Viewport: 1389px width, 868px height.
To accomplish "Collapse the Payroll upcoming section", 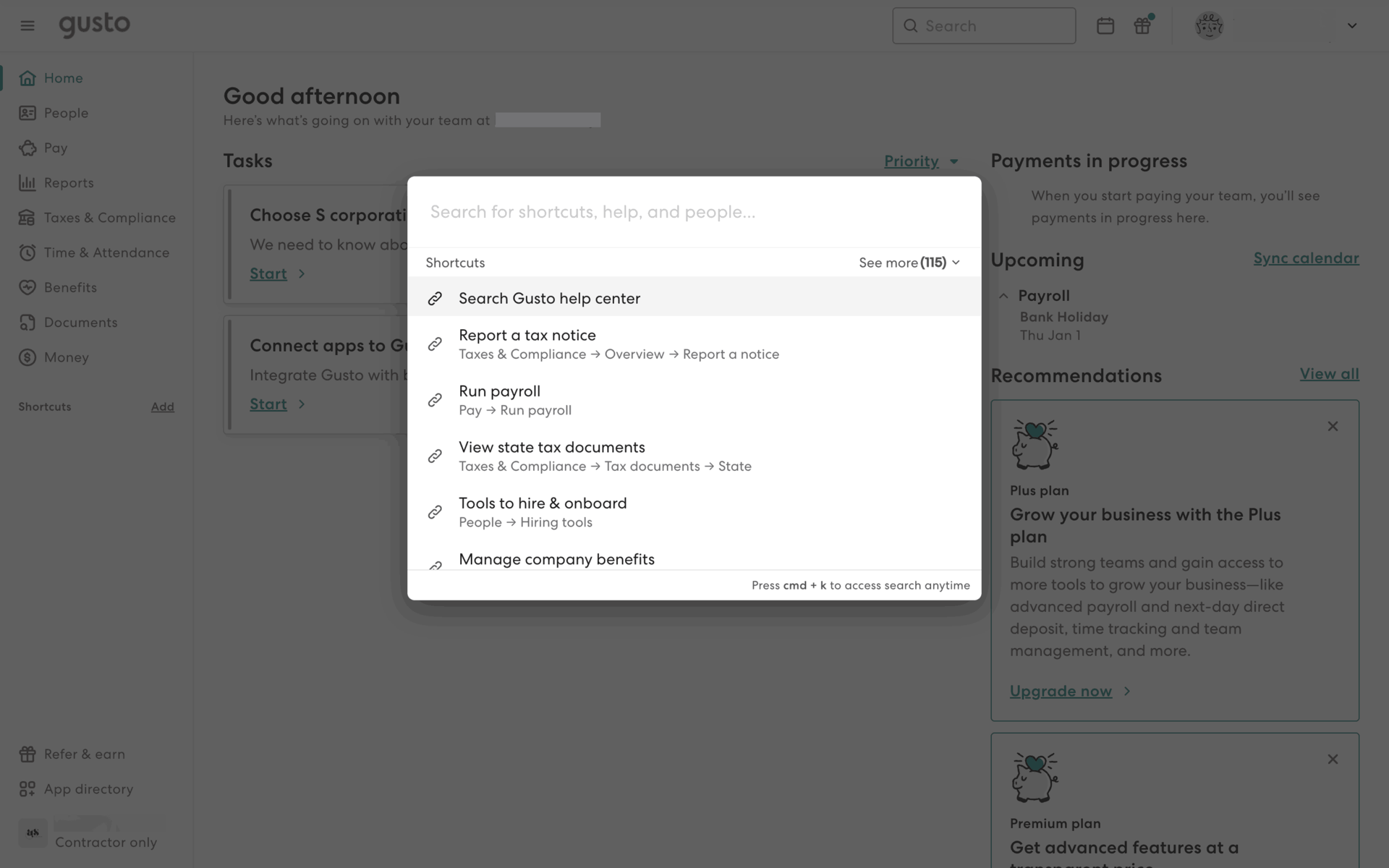I will point(1003,296).
